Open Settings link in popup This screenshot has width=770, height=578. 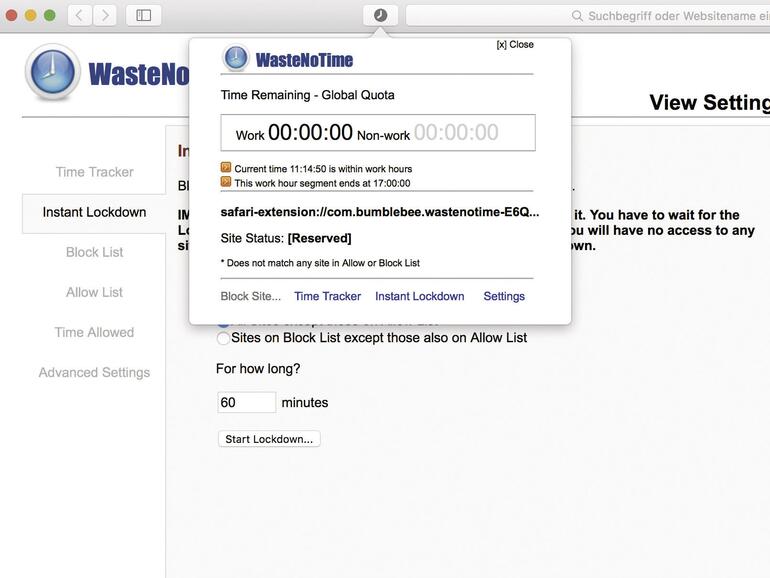coord(504,296)
